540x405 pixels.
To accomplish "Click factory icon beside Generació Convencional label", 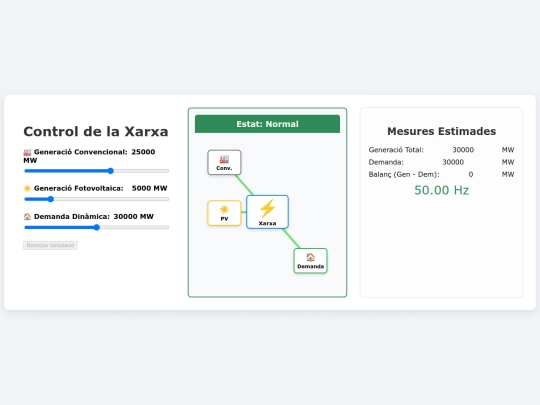I will pyautogui.click(x=27, y=152).
